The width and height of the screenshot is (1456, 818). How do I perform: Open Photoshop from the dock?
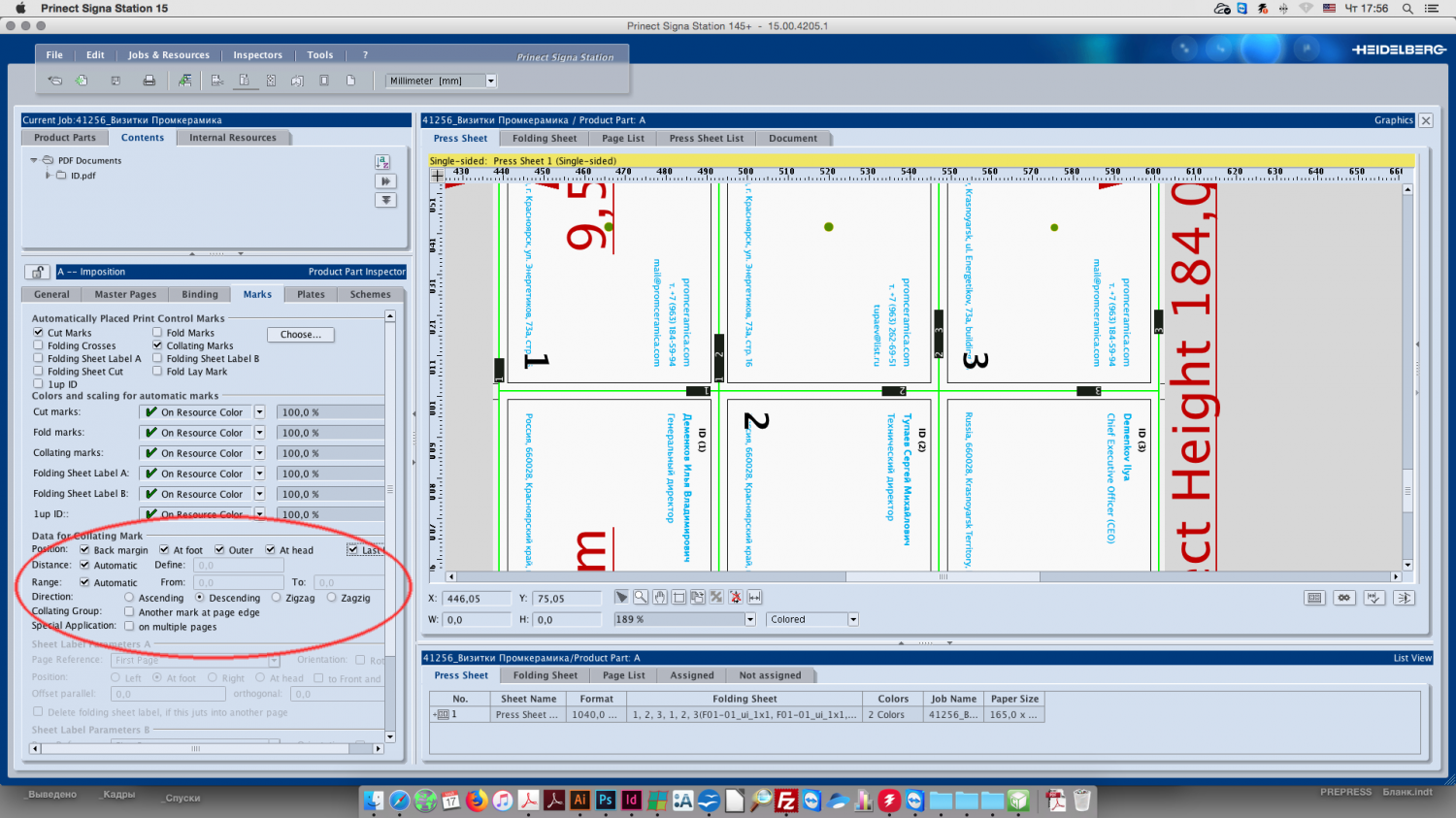[606, 800]
